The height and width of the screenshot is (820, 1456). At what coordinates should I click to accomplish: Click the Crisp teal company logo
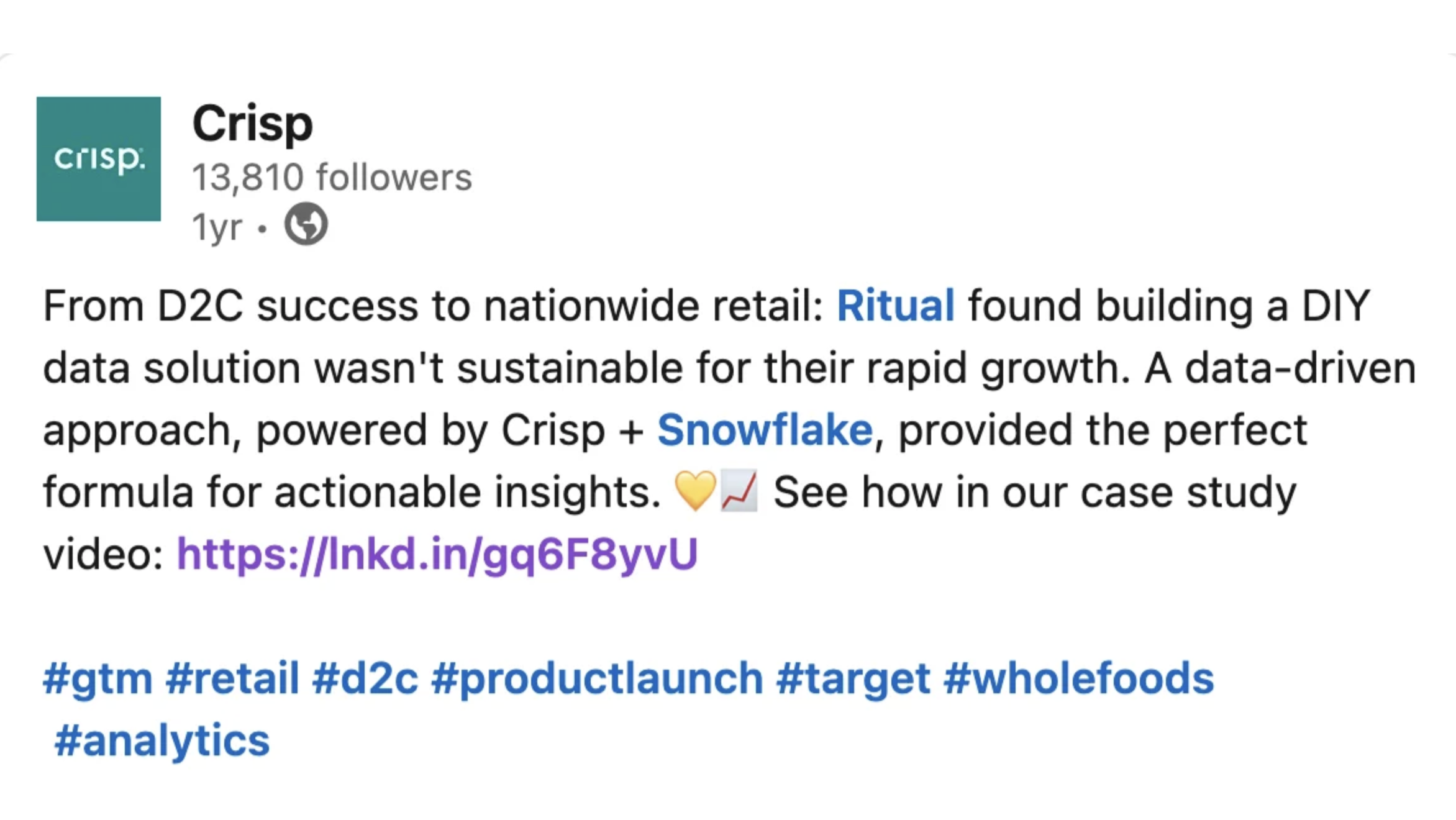pyautogui.click(x=98, y=159)
